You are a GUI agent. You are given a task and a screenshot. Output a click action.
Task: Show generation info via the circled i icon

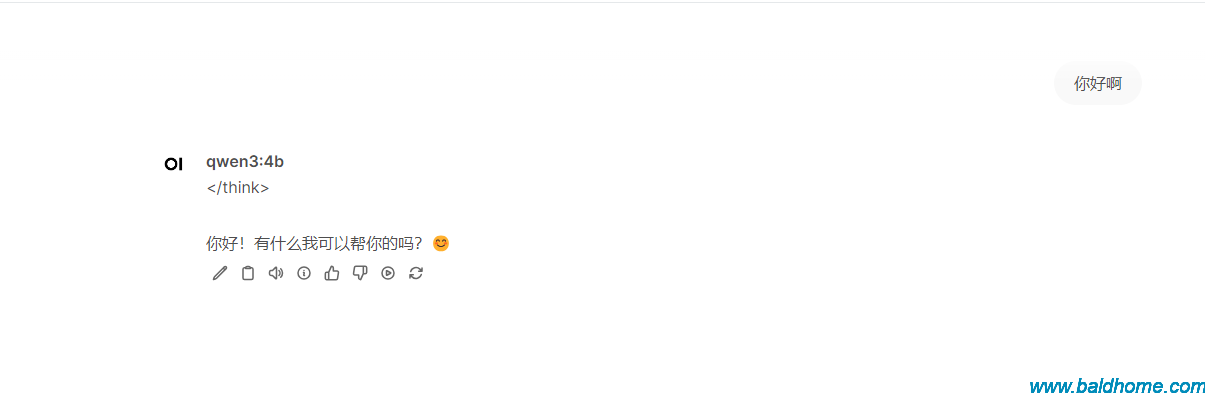coord(304,273)
